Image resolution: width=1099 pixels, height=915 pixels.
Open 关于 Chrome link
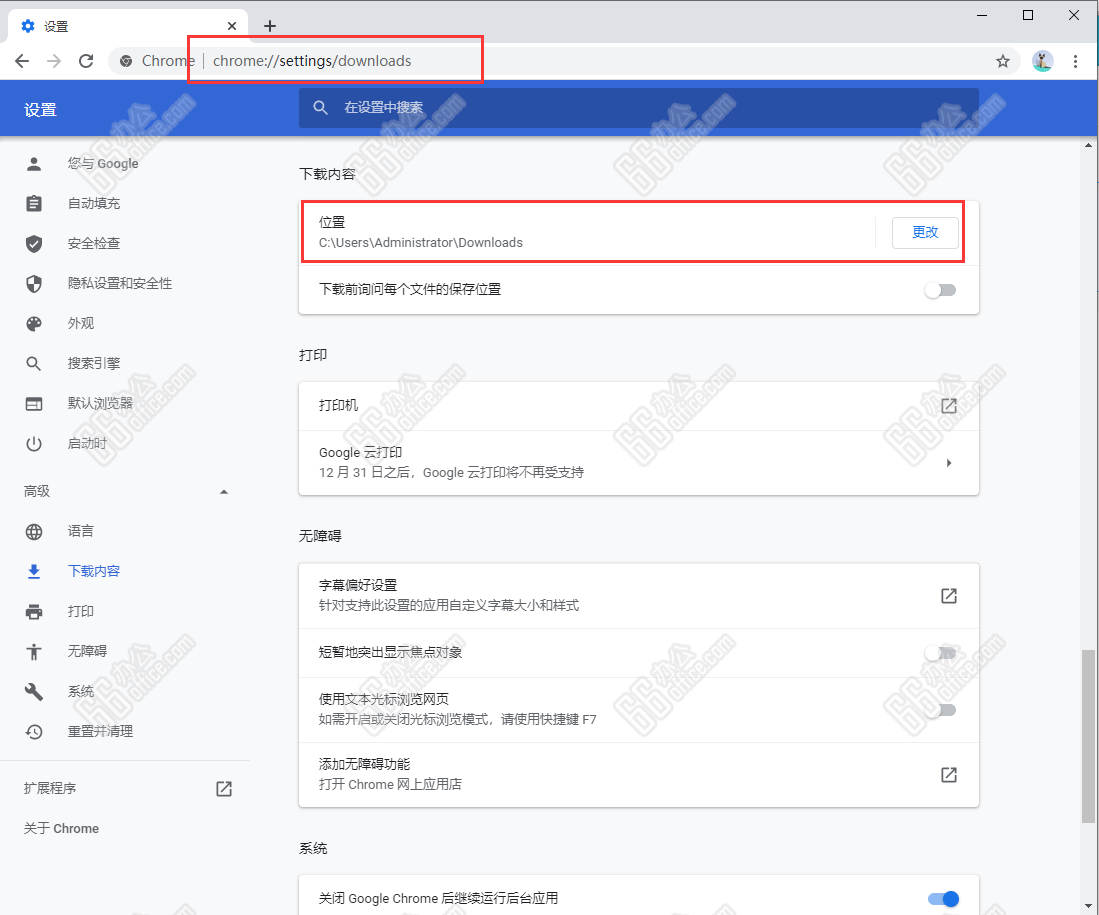coord(61,829)
